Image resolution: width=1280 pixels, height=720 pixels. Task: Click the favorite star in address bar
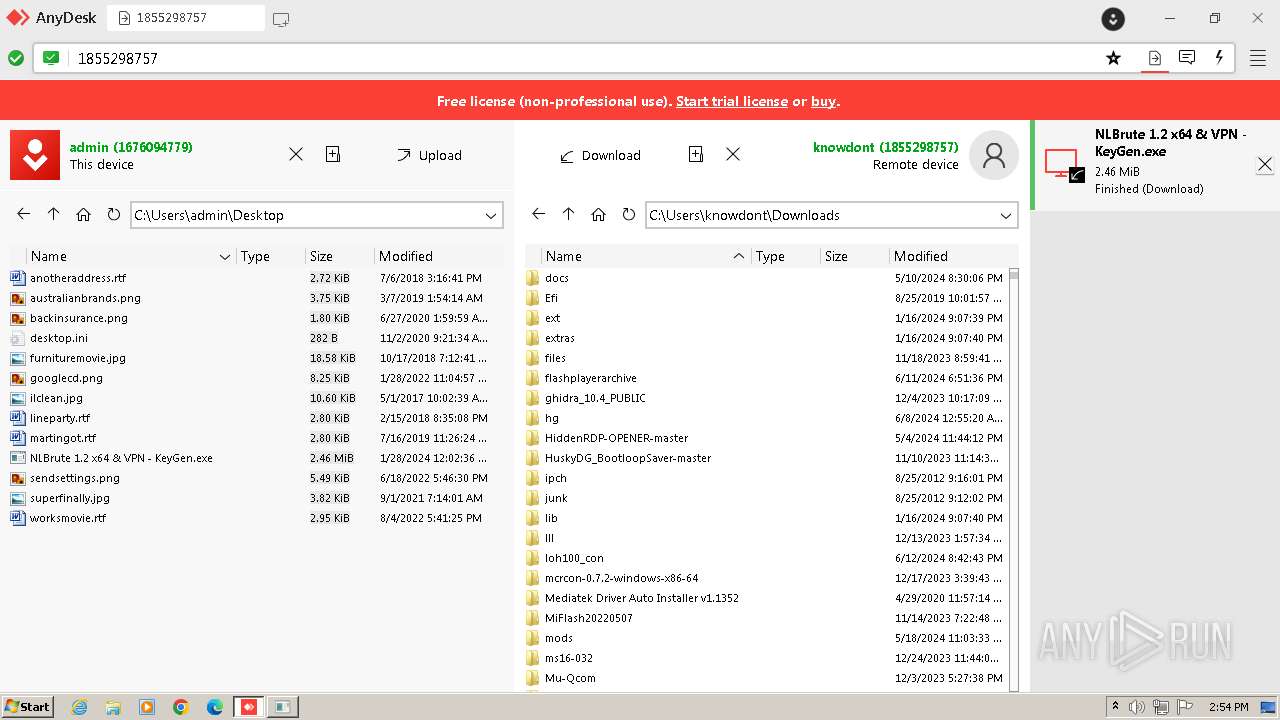pos(1113,58)
